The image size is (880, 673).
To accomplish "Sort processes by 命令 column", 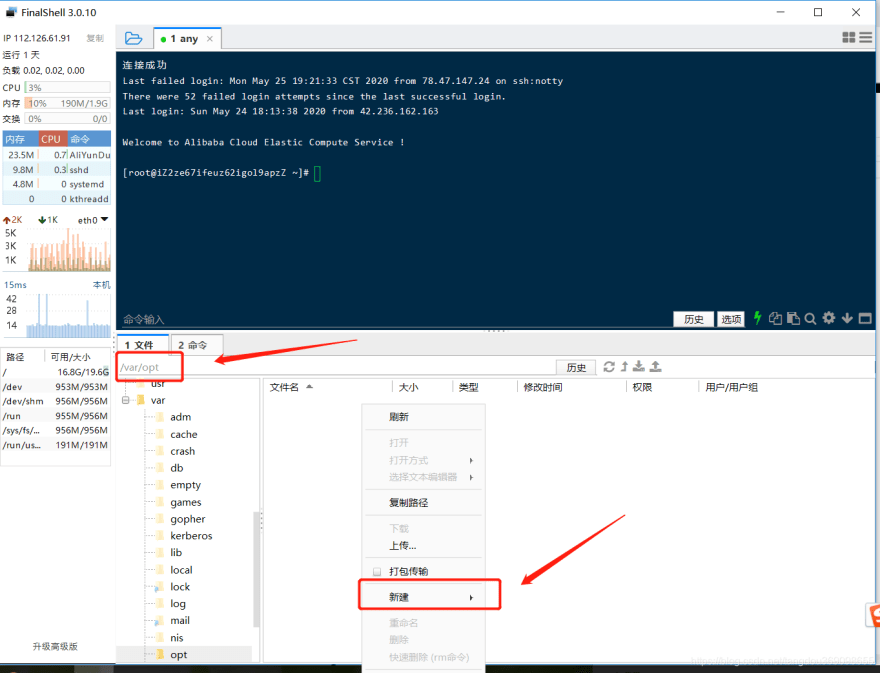I will tap(89, 139).
